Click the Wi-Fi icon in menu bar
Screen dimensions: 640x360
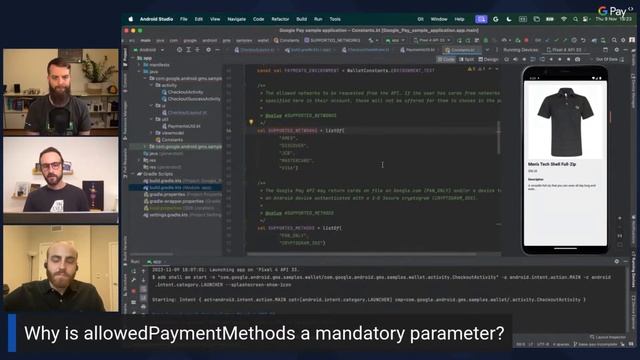click(x=564, y=19)
